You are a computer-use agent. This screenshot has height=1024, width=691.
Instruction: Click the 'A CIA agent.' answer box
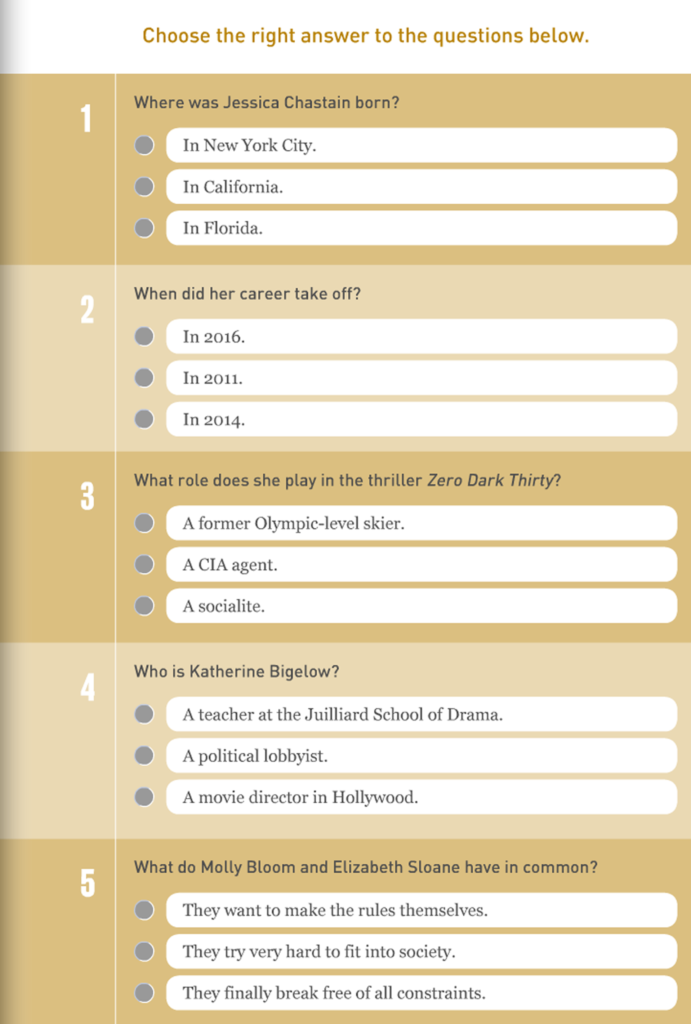(421, 565)
